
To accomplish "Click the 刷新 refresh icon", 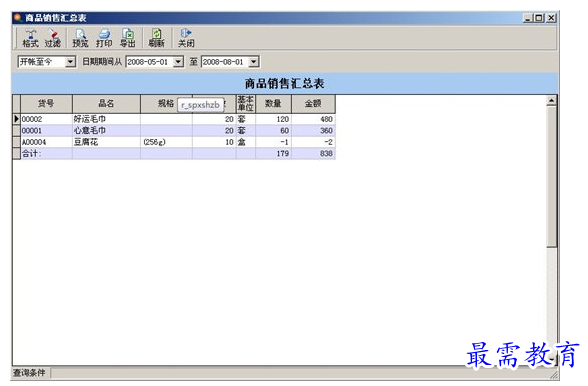I will pyautogui.click(x=156, y=38).
